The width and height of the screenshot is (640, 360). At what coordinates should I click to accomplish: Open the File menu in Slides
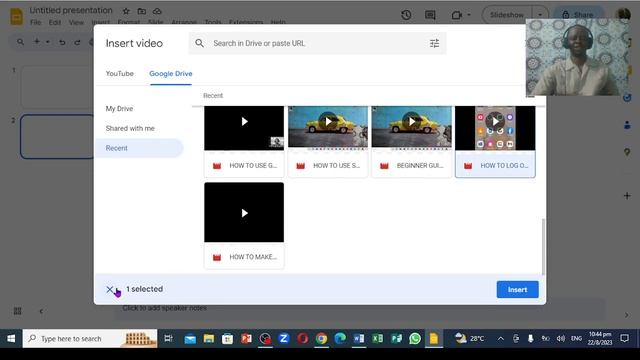point(36,22)
